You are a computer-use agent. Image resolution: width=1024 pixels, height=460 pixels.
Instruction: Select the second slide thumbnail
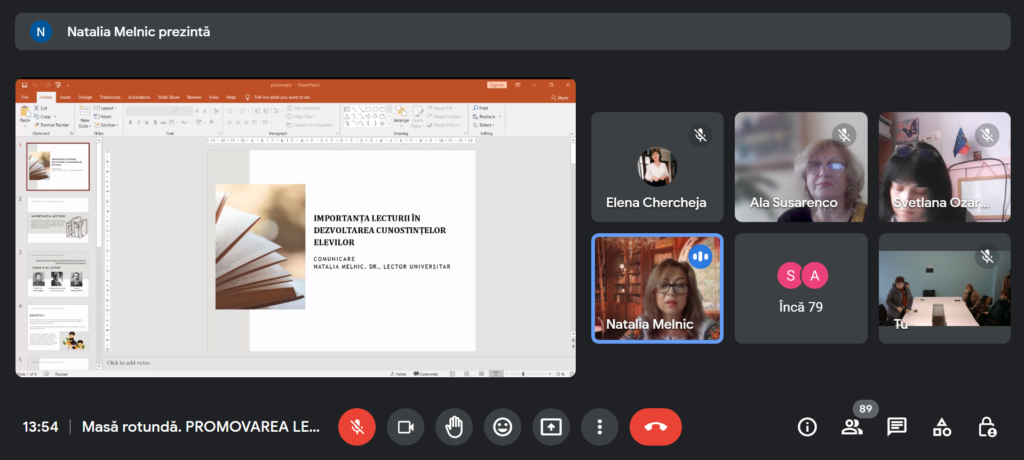[x=58, y=221]
